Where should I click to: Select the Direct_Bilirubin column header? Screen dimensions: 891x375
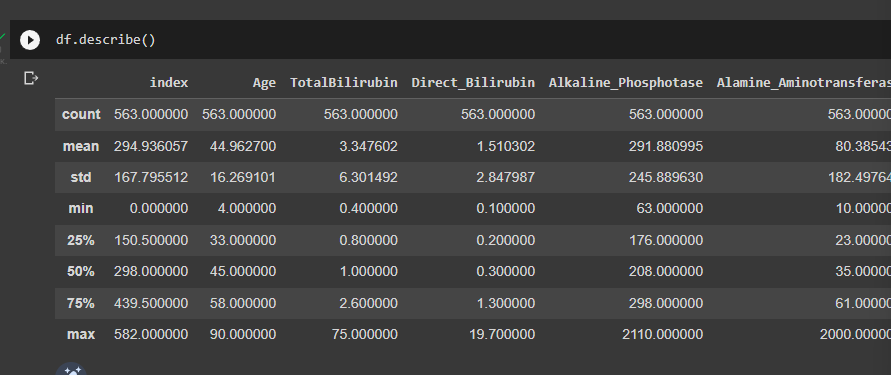(473, 83)
